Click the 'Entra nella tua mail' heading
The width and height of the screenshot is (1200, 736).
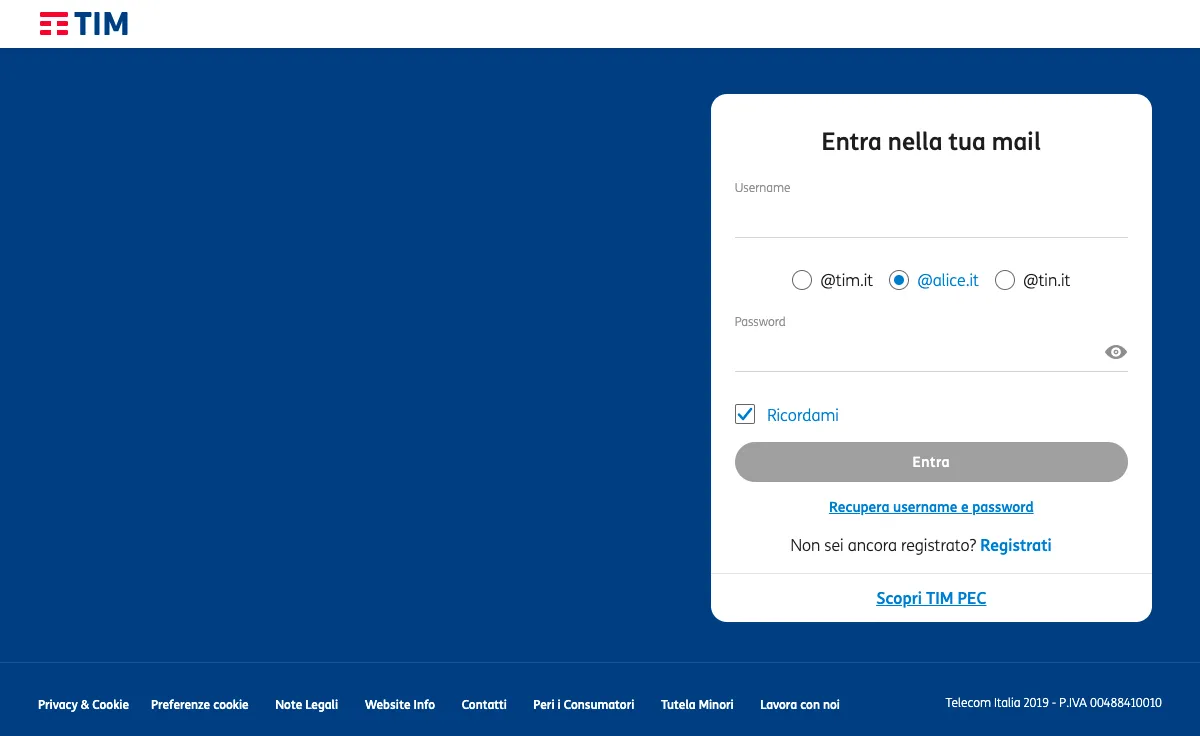click(931, 142)
